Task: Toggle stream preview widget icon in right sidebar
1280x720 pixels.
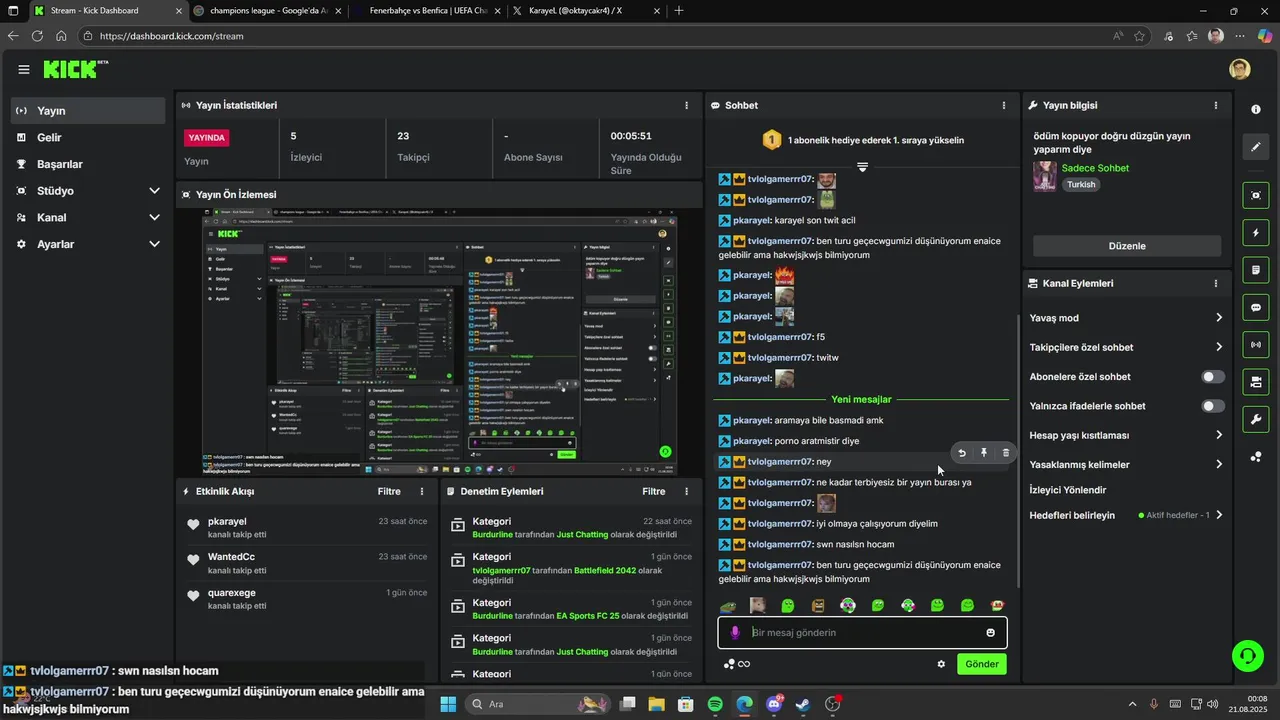Action: tap(1256, 195)
